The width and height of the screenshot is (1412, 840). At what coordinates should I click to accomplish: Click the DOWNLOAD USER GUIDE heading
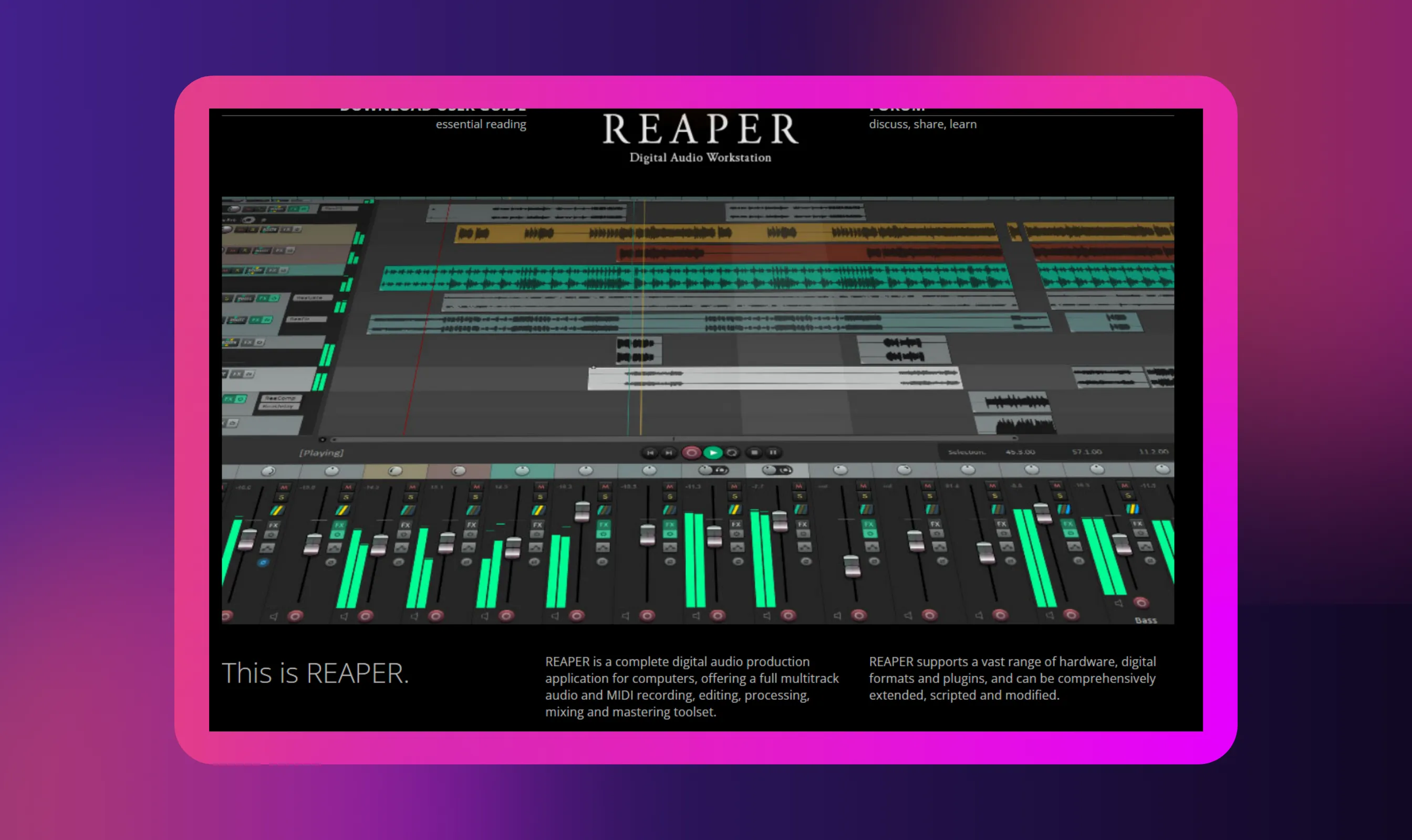pyautogui.click(x=433, y=108)
